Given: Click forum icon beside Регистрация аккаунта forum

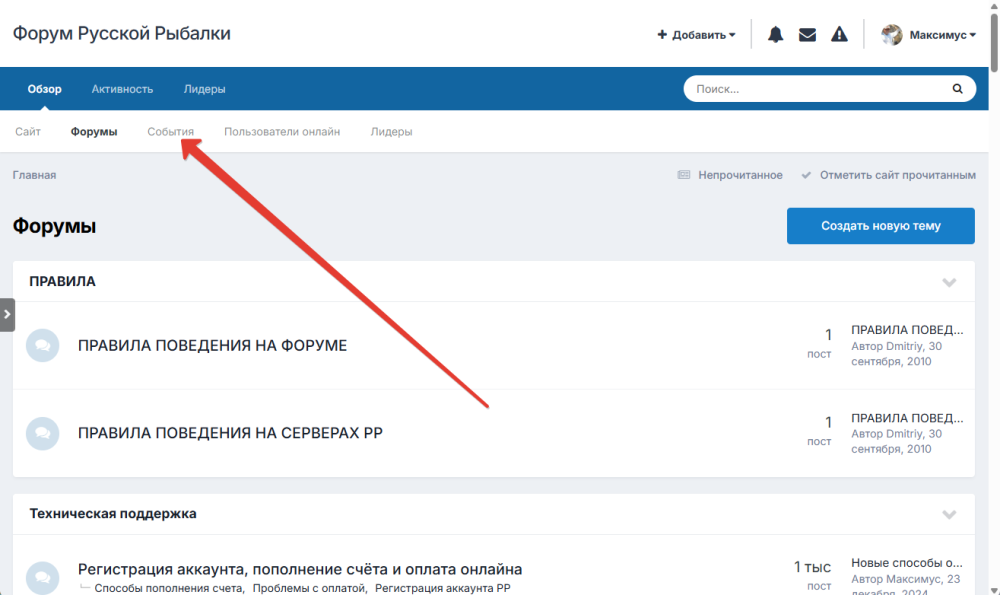Looking at the screenshot, I should coord(42,578).
